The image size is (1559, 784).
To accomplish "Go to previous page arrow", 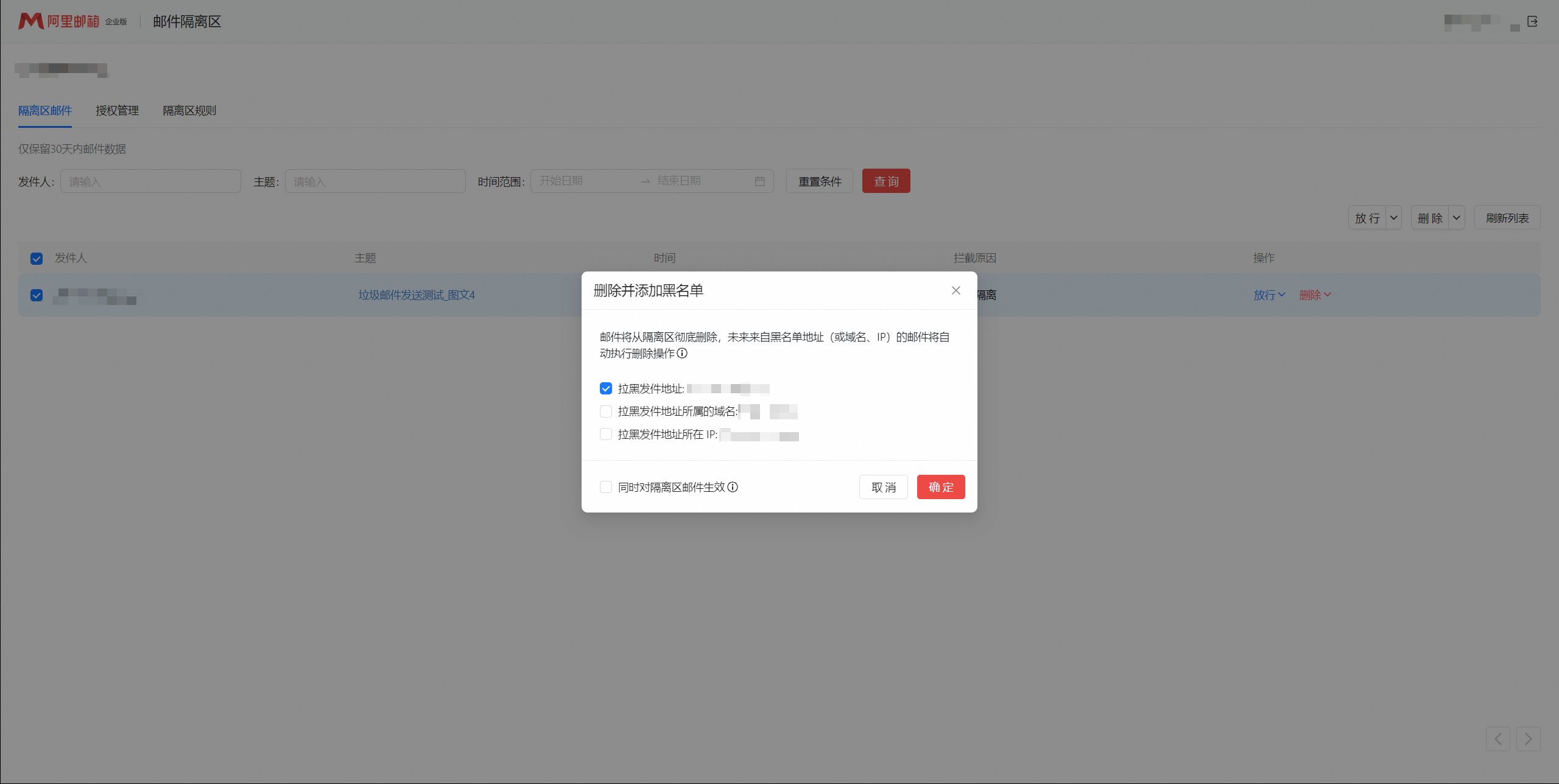I will coord(1498,739).
